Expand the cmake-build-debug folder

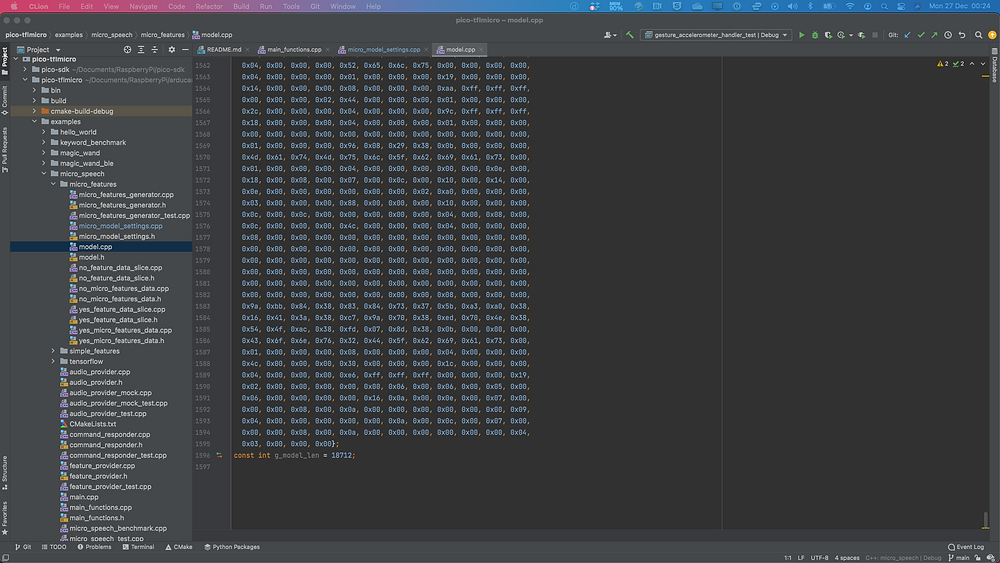coord(34,111)
